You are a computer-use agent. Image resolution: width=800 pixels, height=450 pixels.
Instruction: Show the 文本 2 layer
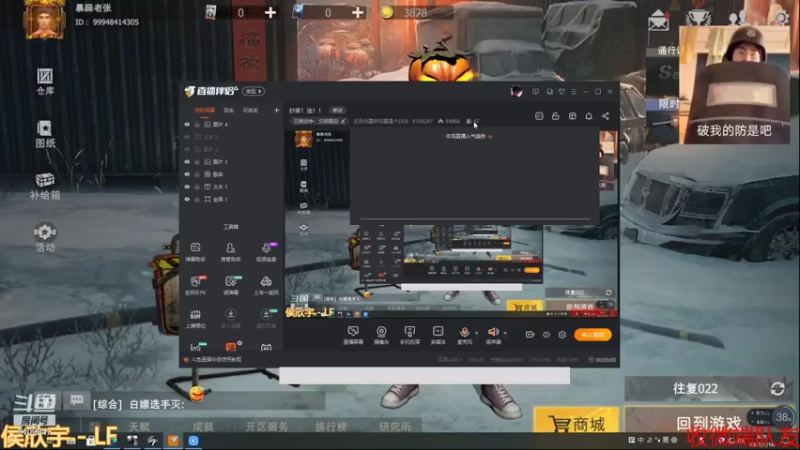(x=187, y=137)
